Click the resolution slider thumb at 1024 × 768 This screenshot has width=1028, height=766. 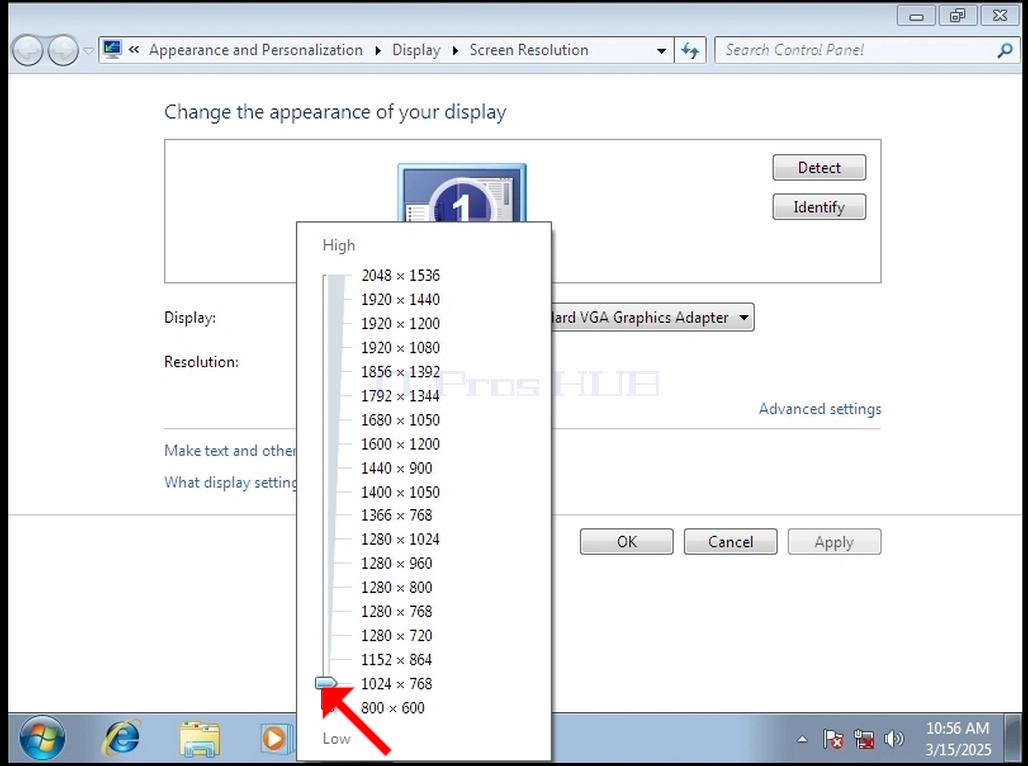pyautogui.click(x=326, y=683)
